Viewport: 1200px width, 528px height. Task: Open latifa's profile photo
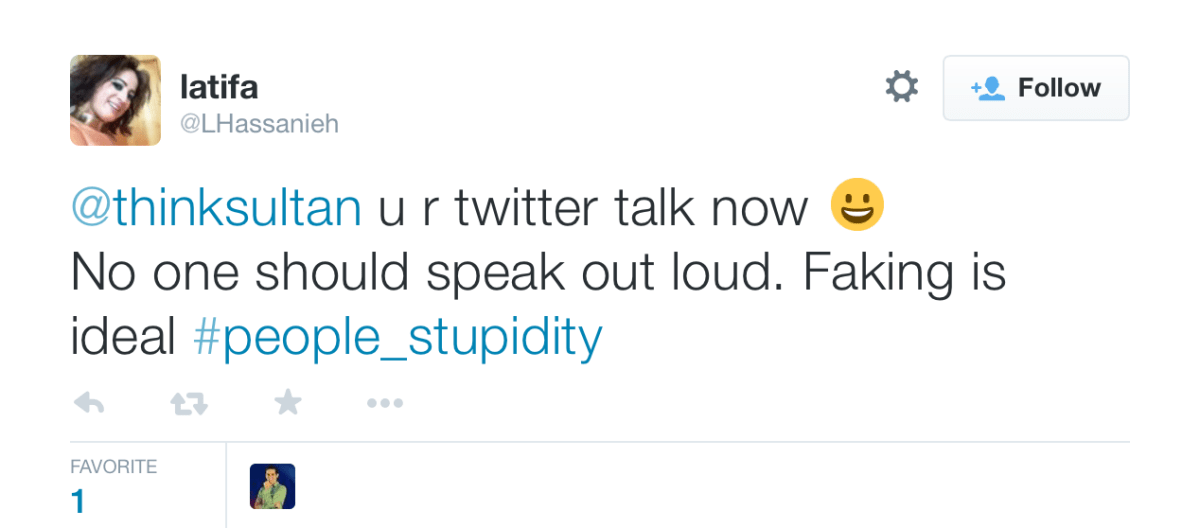[115, 100]
